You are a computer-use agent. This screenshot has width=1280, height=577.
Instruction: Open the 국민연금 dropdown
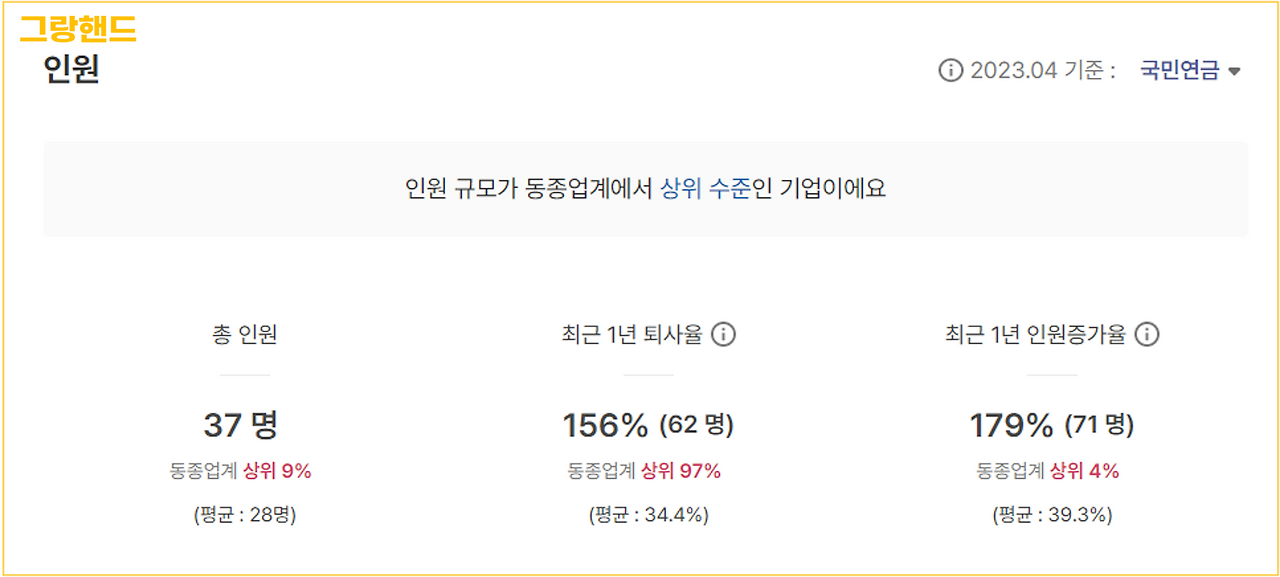(x=1190, y=71)
